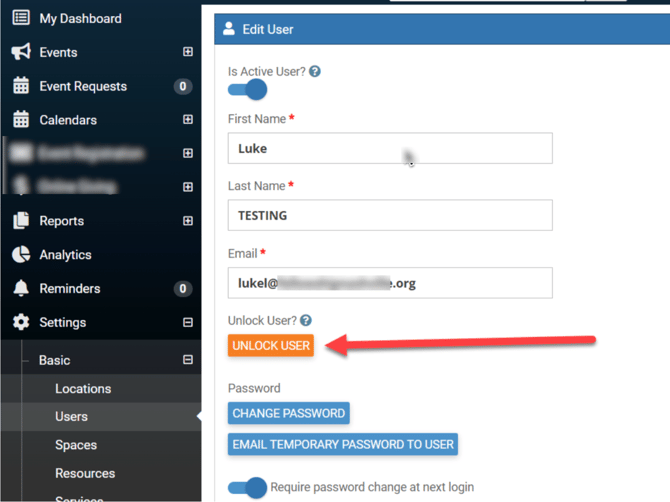Image resolution: width=670 pixels, height=502 pixels.
Task: Click into the First Name field
Action: click(x=390, y=148)
